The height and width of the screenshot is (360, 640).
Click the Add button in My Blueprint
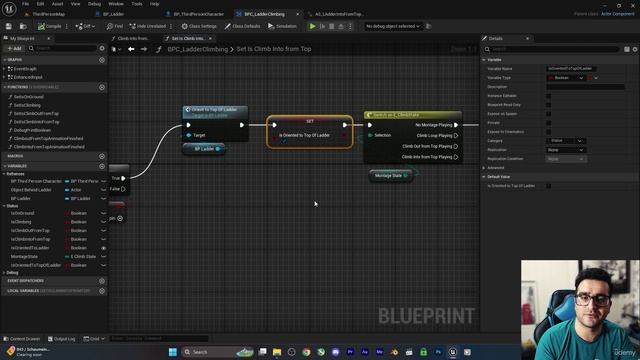pyautogui.click(x=15, y=48)
